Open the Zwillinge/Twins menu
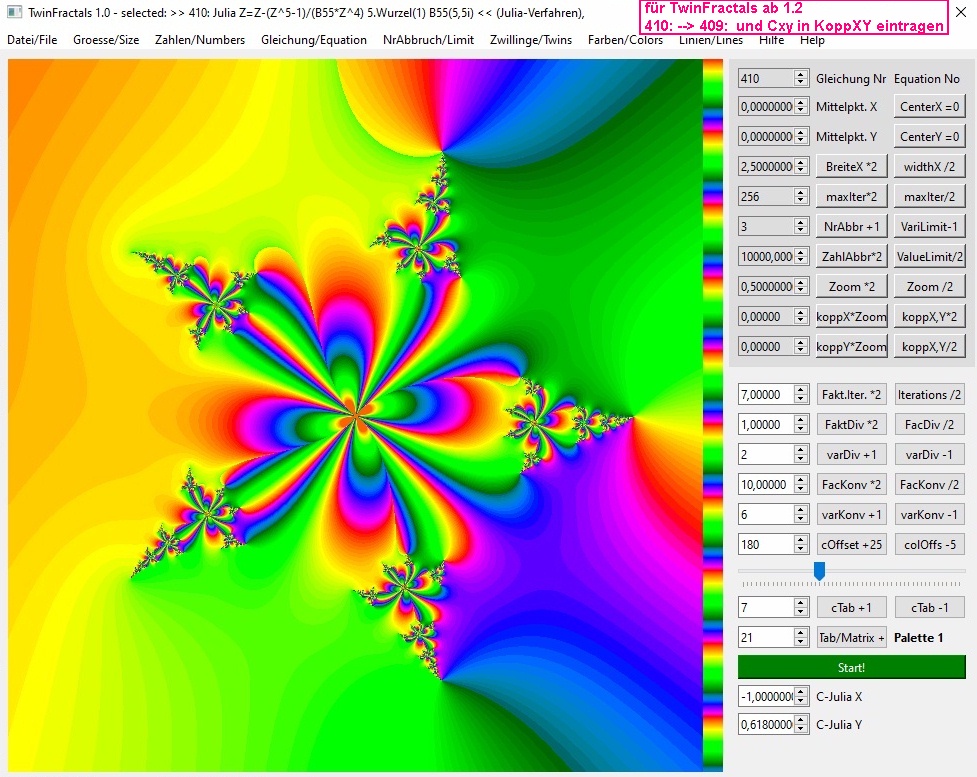The height and width of the screenshot is (777, 977). coord(531,40)
